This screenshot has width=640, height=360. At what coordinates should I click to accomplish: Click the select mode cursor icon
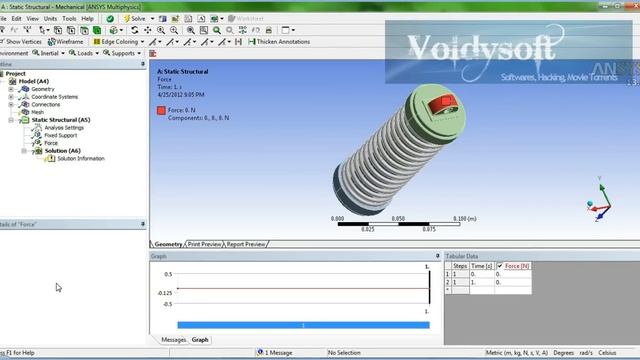coord(42,30)
